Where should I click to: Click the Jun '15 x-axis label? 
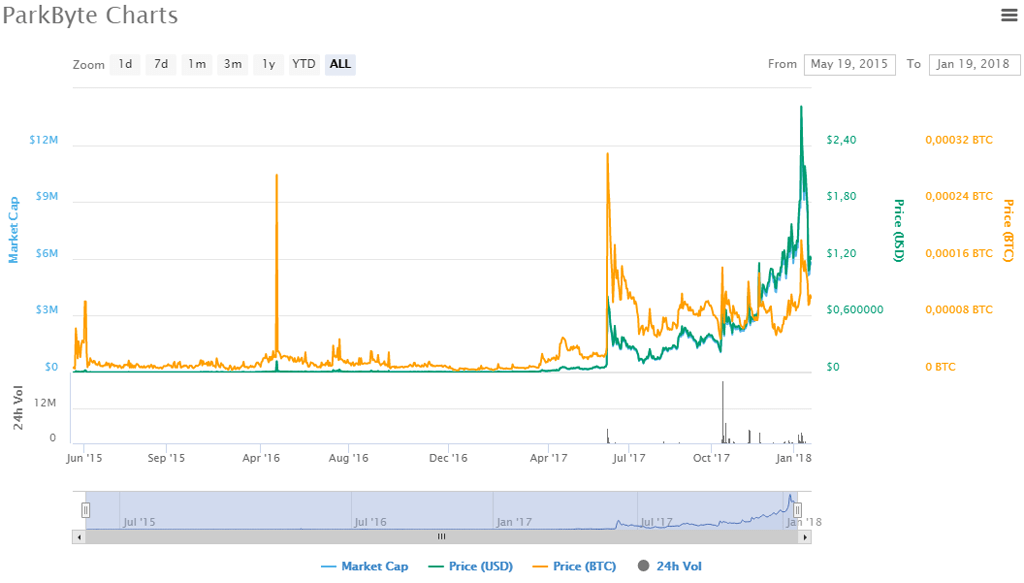coord(84,458)
